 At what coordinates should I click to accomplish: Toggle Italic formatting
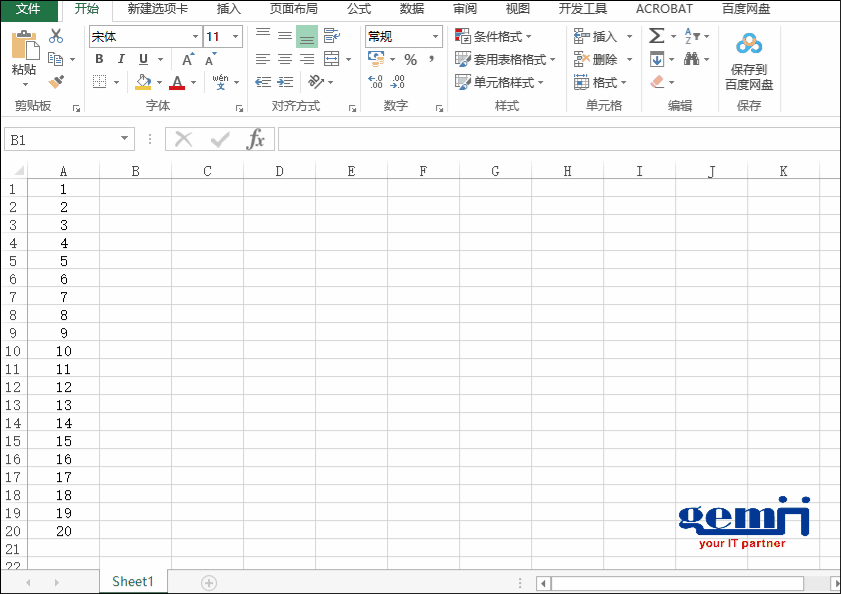[121, 59]
